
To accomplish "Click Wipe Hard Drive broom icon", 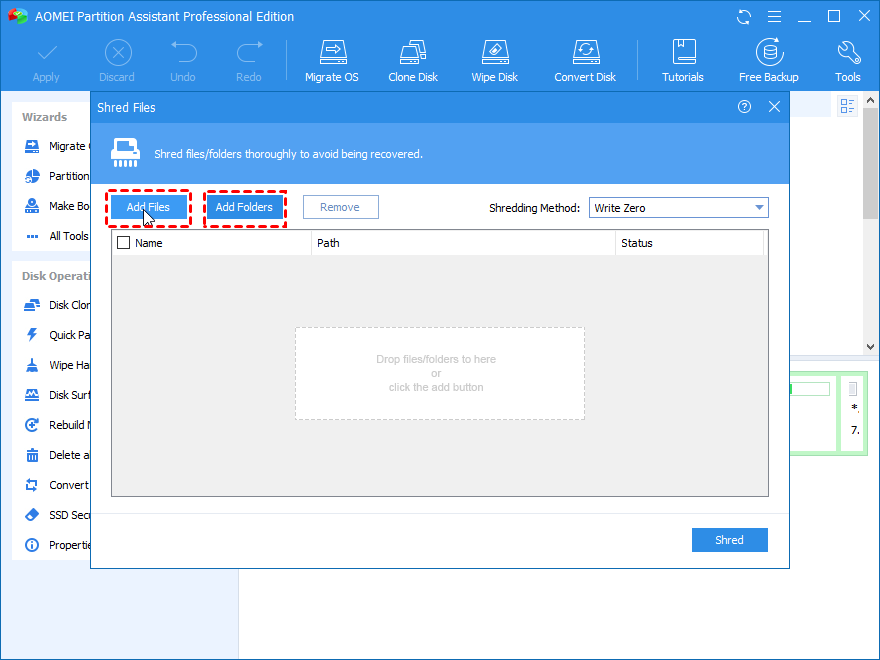I will pyautogui.click(x=32, y=365).
